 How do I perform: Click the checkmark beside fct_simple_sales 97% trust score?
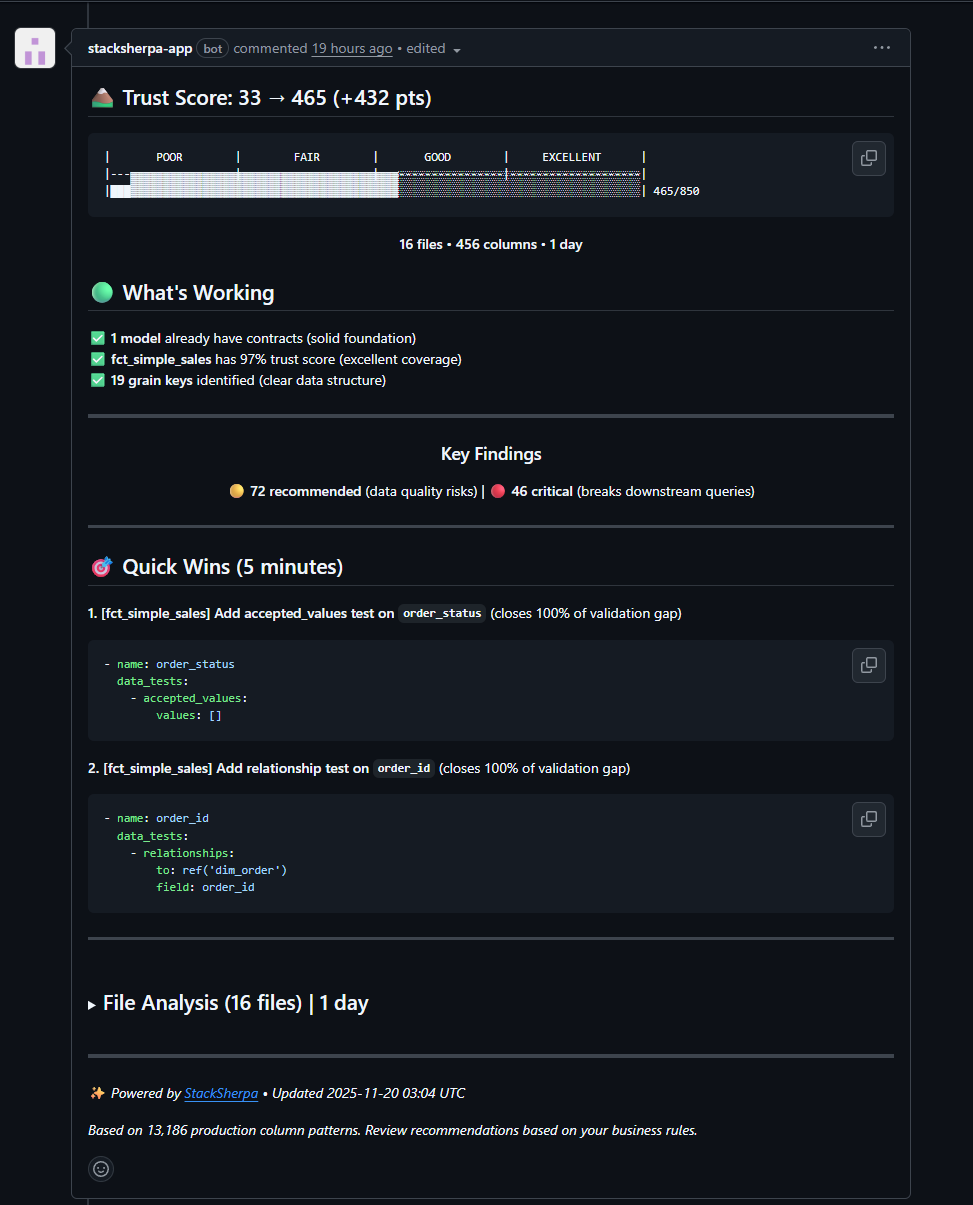98,359
